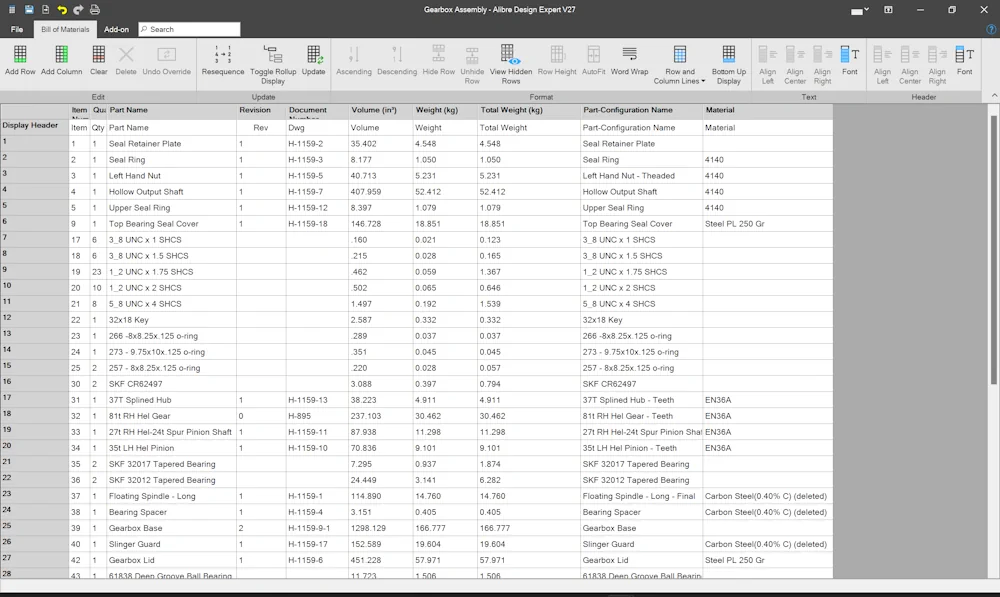The height and width of the screenshot is (597, 1000).
Task: Click the Undo arrow in the title bar
Action: [62, 10]
